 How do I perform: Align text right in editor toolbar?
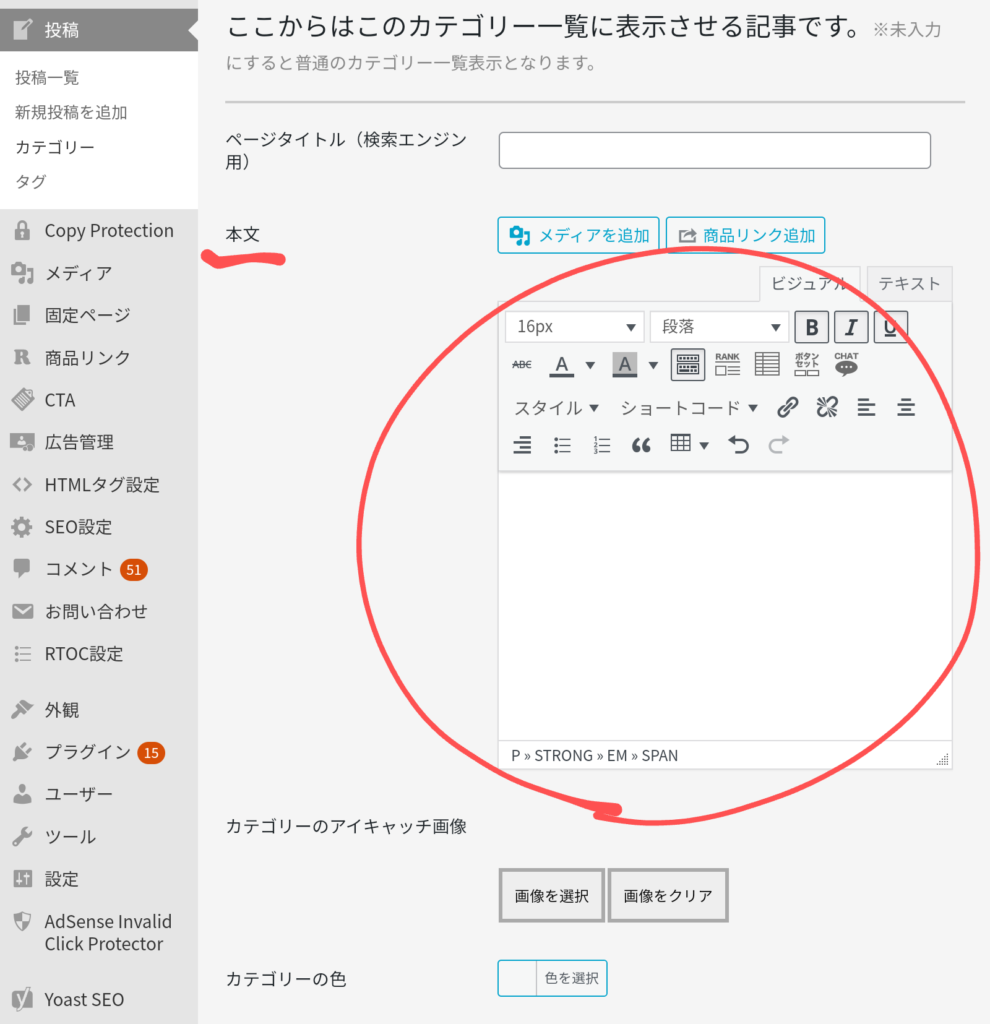click(522, 445)
